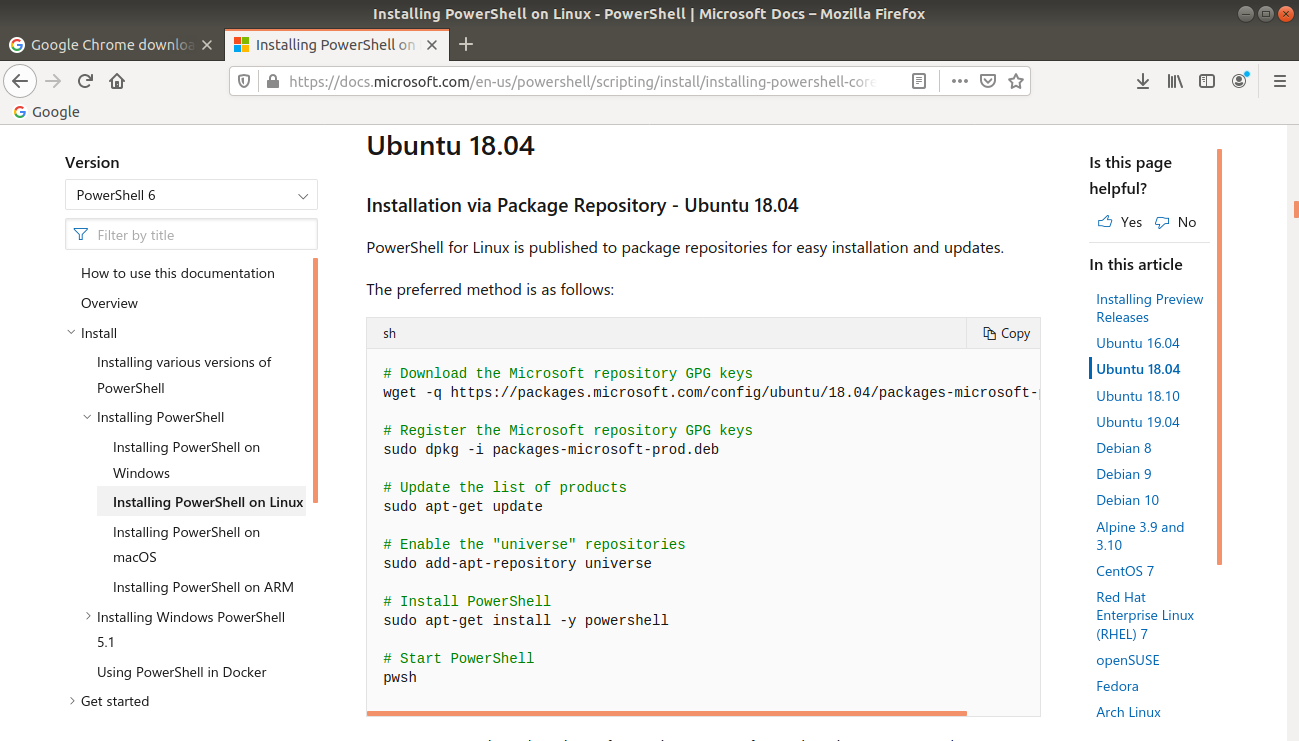Click the 'sudo apt-get update' code line

click(x=463, y=506)
